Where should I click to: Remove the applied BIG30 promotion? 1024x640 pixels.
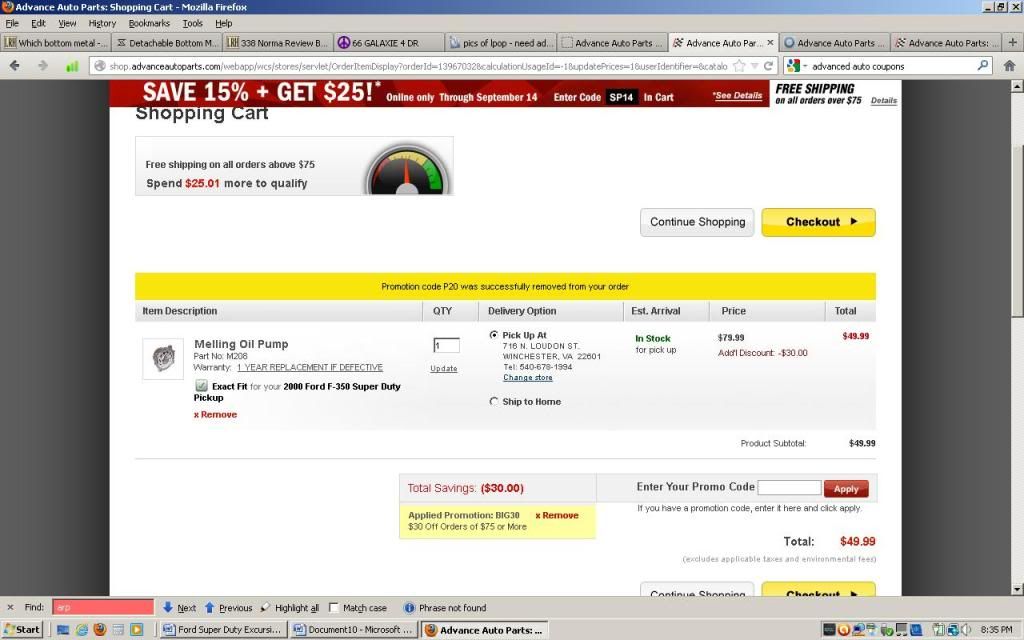coord(557,515)
